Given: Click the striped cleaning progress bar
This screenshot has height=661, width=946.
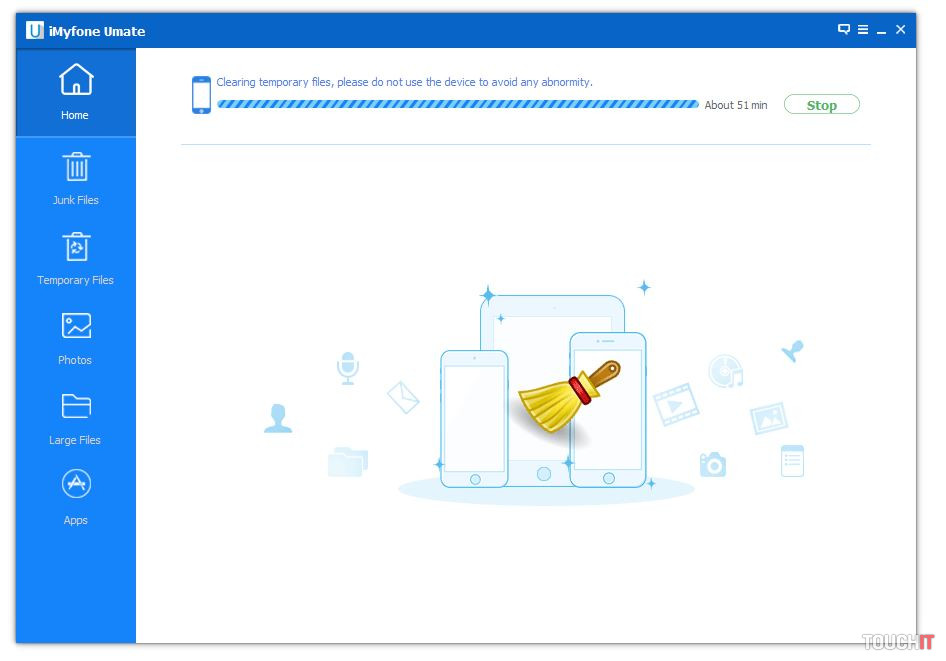Looking at the screenshot, I should [x=457, y=104].
